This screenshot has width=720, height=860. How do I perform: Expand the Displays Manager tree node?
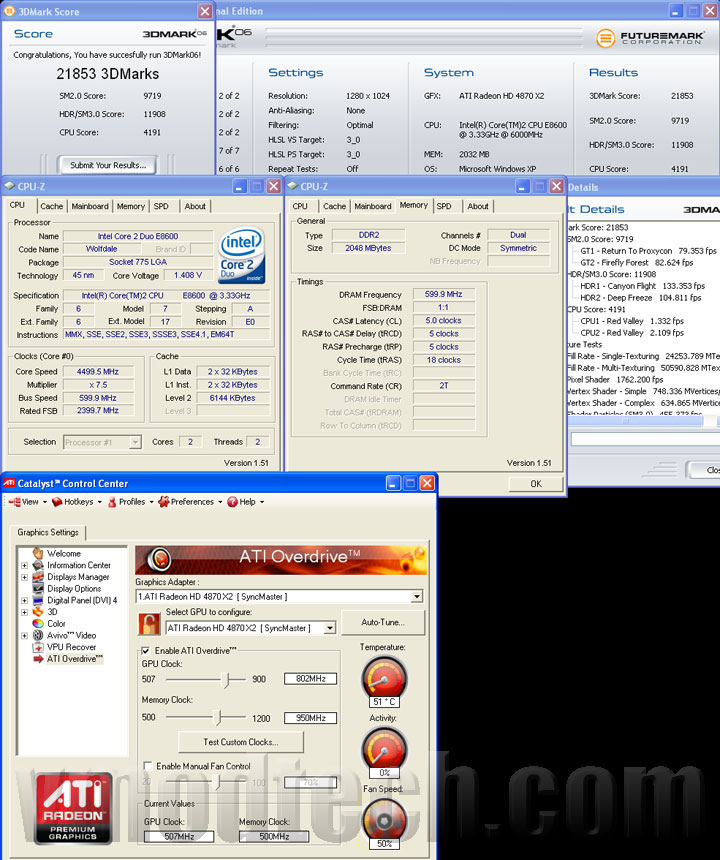24,577
